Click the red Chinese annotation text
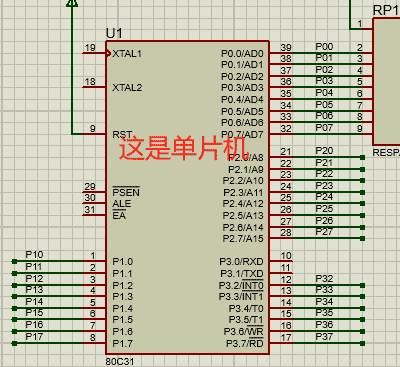The image size is (400, 367). coord(184,148)
